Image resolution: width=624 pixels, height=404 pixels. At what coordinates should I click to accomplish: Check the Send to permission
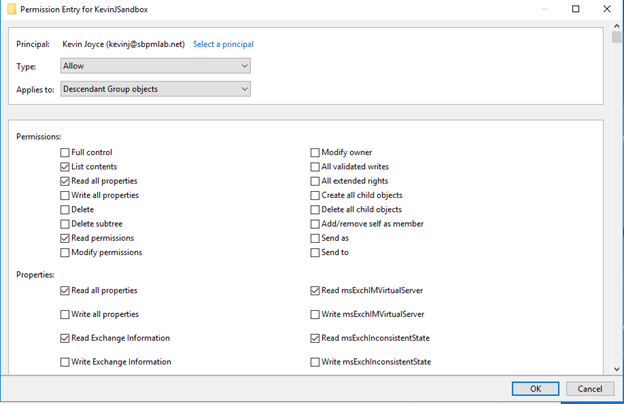(315, 253)
